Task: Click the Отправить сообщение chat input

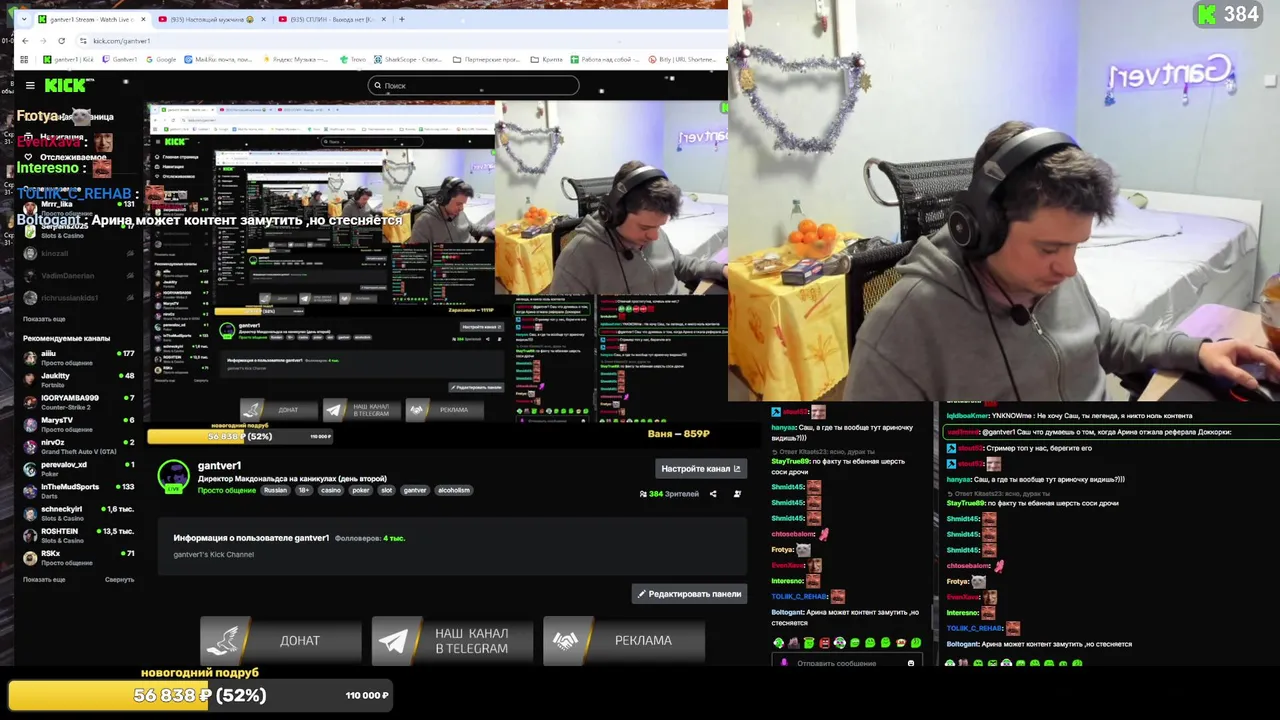Action: coord(845,663)
